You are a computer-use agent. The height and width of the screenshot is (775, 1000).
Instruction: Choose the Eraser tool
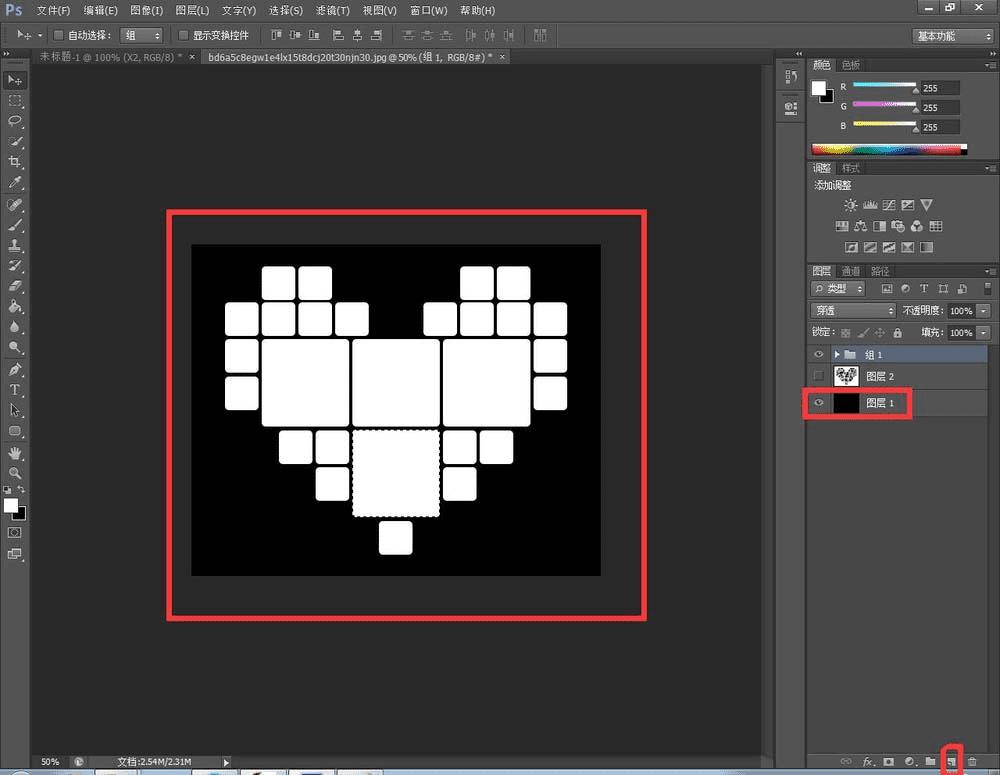15,286
